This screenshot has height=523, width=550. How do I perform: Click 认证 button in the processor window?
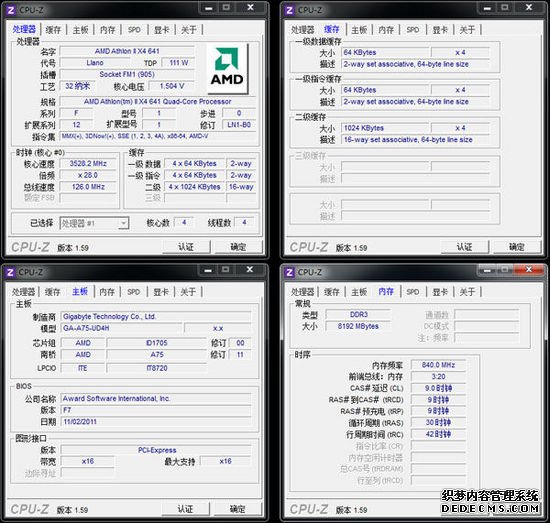pyautogui.click(x=186, y=247)
